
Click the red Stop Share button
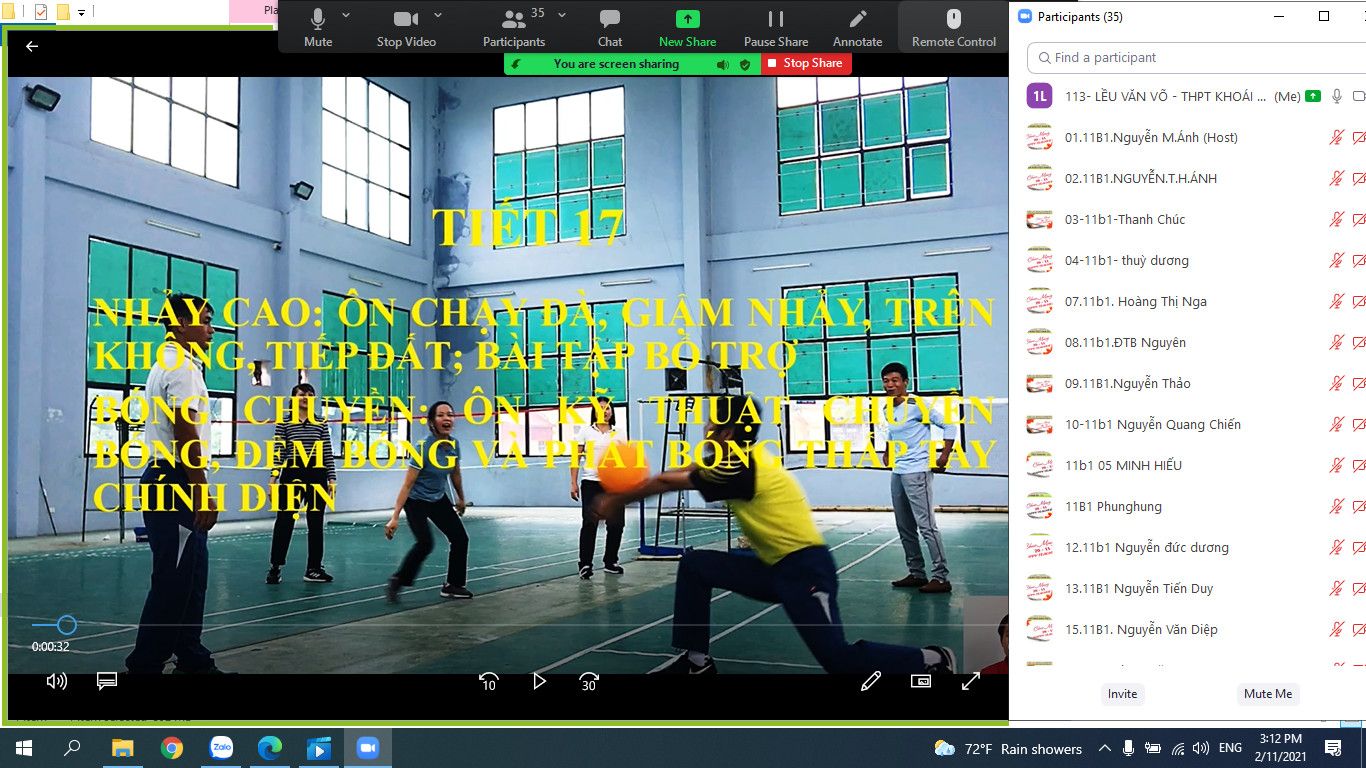[805, 63]
